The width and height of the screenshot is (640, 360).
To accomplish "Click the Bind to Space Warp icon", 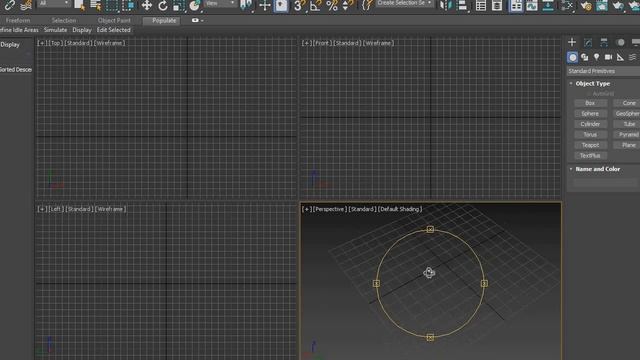I will [27, 5].
